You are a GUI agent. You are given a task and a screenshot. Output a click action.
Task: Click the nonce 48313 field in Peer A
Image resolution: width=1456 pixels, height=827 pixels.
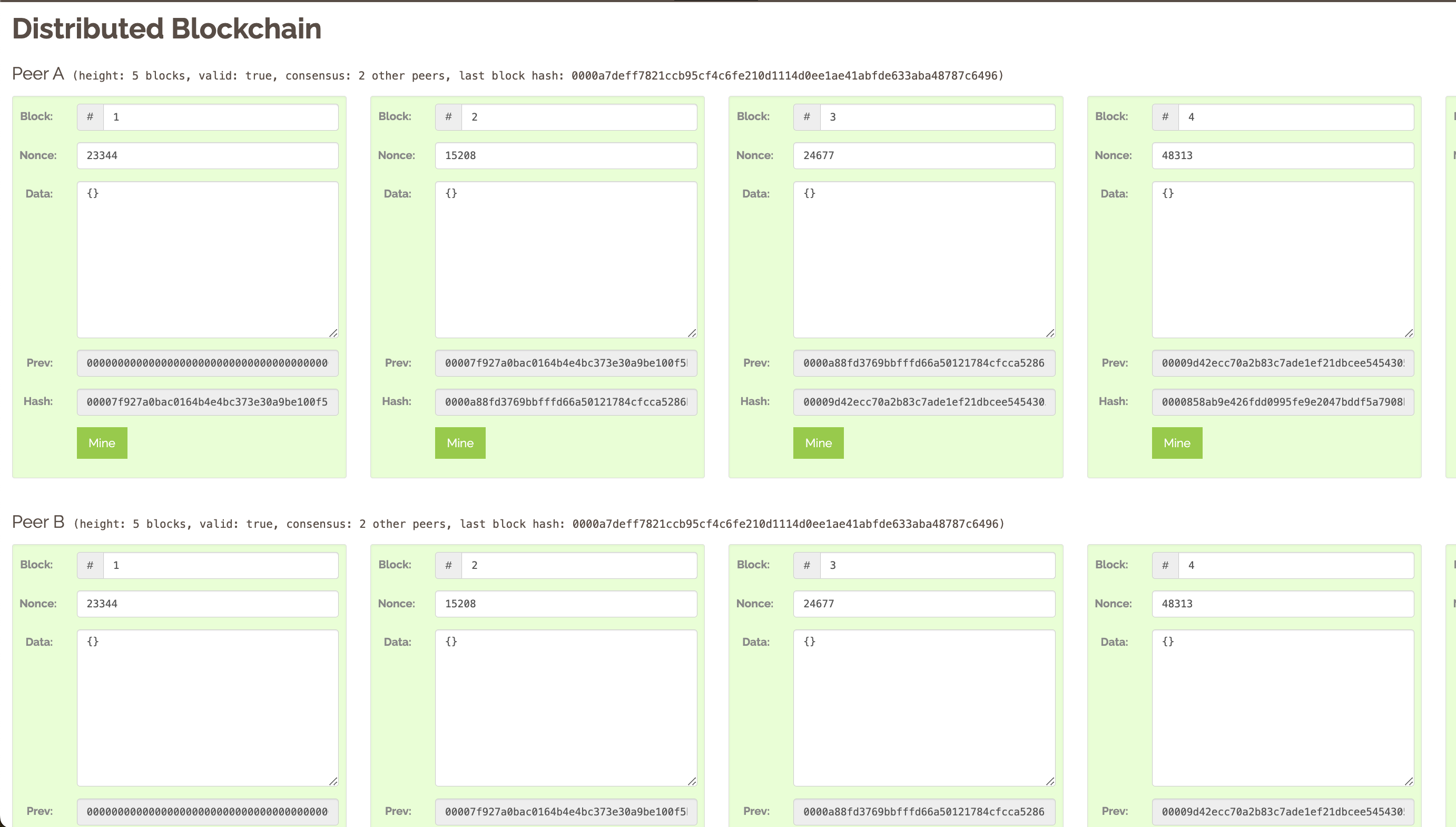point(1282,155)
